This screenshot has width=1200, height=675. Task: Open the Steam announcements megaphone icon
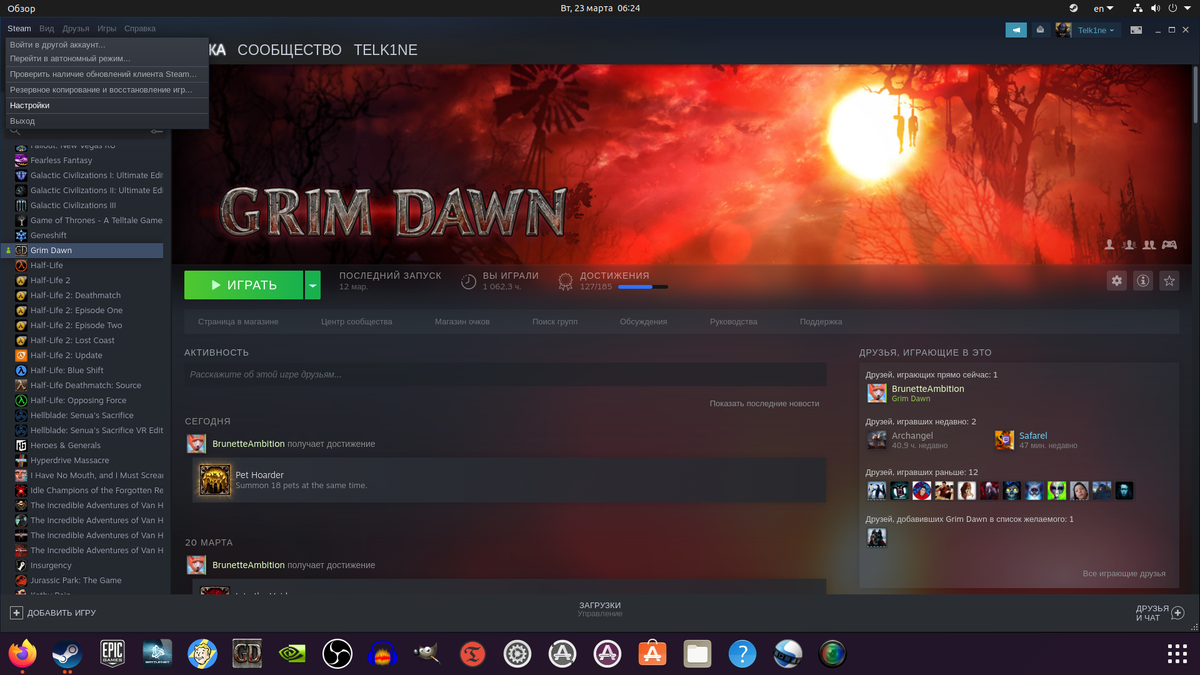tap(1016, 30)
